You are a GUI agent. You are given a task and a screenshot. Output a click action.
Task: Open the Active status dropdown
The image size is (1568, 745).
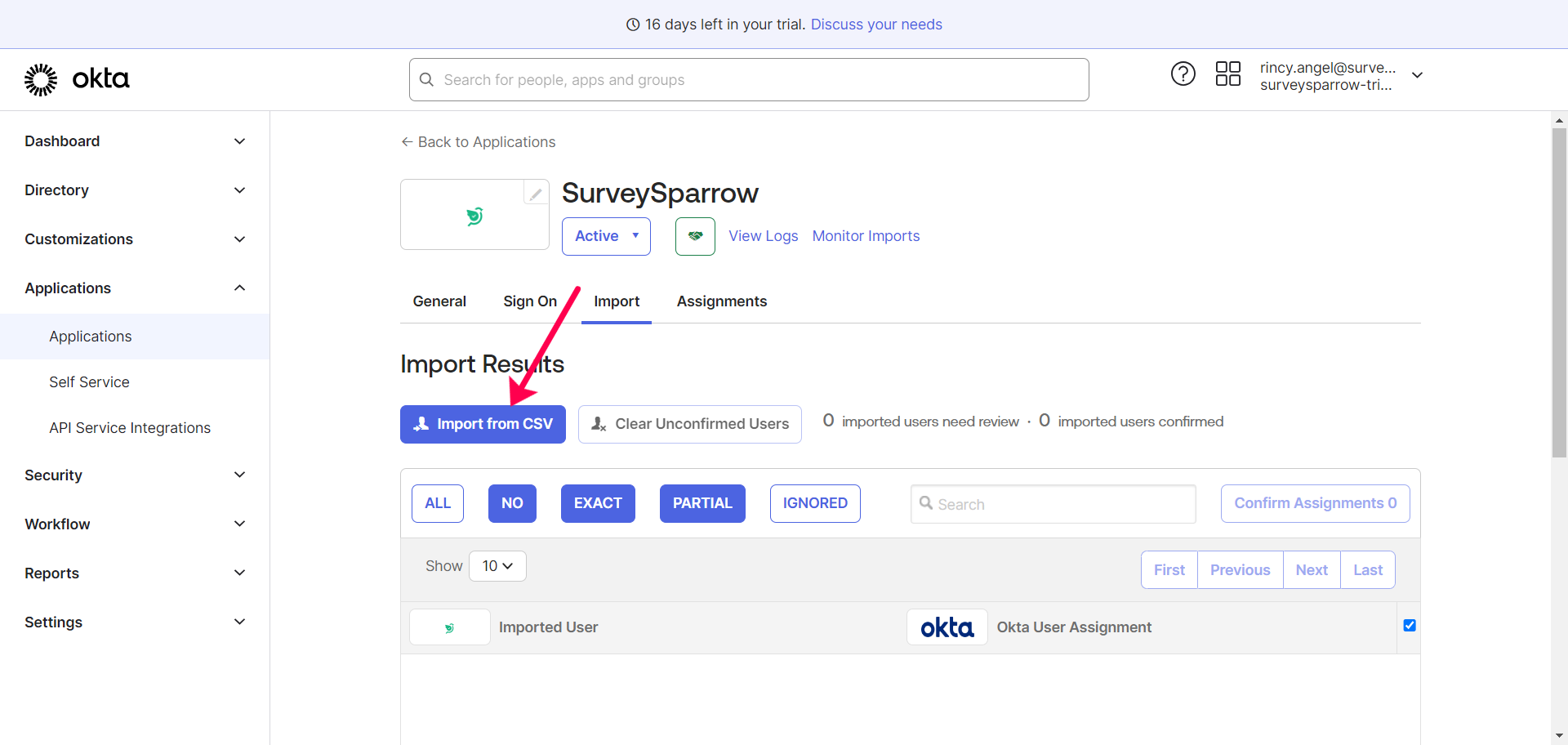tap(606, 236)
